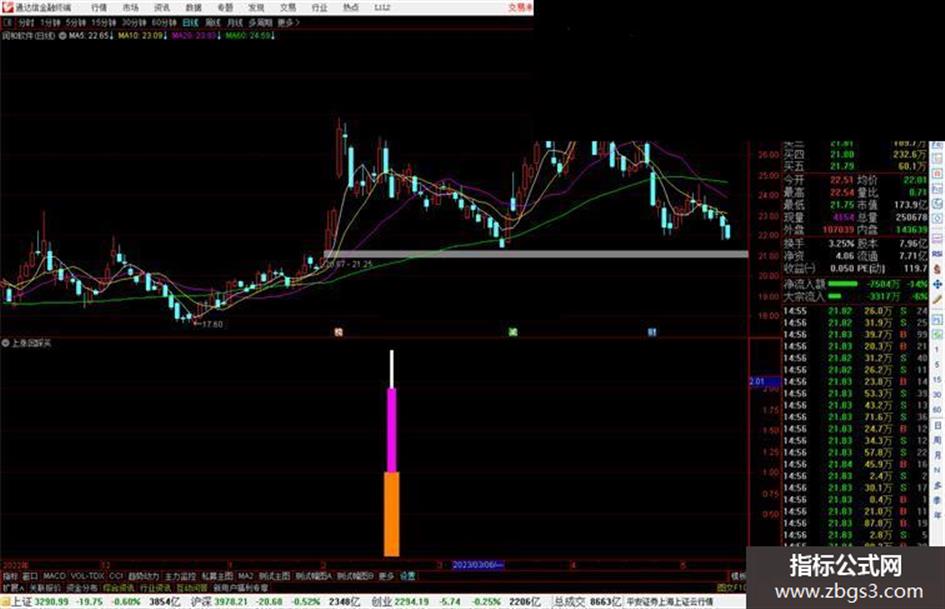Open the 发现 menu
945x609 pixels.
pyautogui.click(x=256, y=7)
